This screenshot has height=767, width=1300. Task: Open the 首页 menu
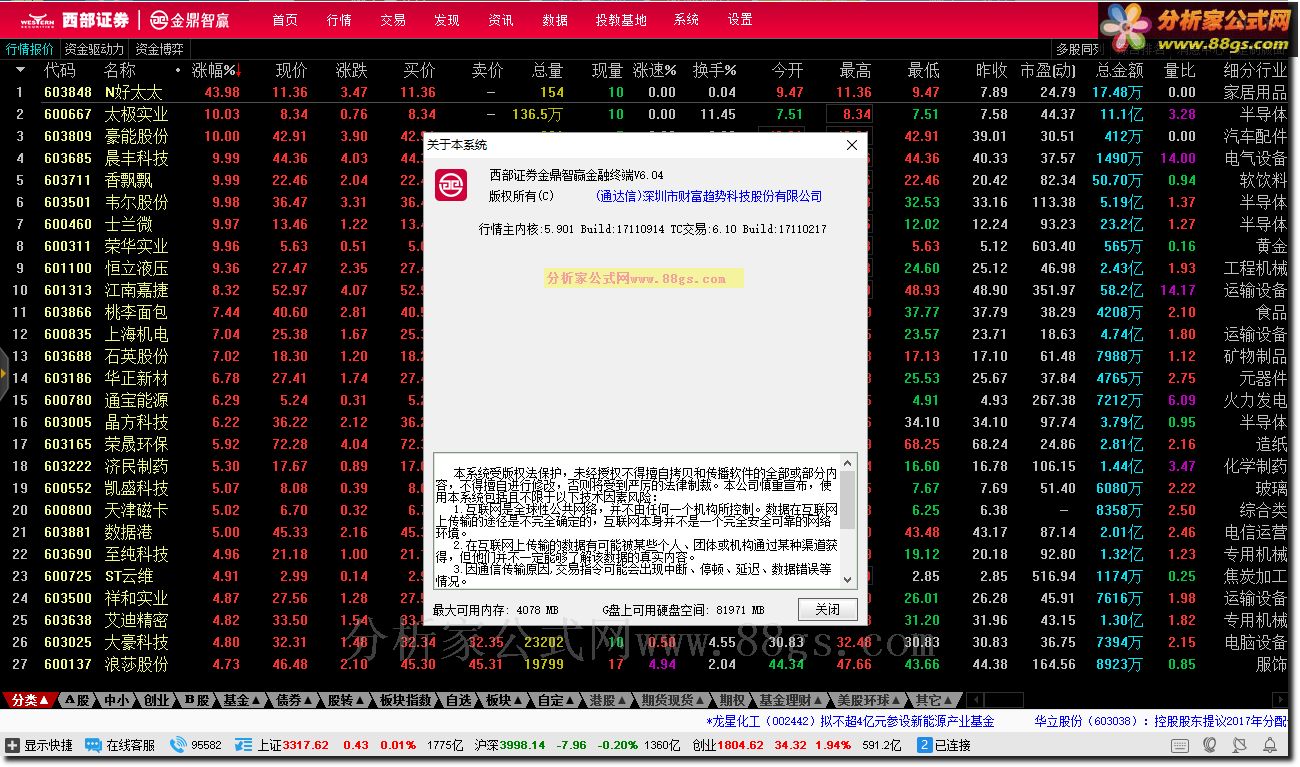(x=285, y=20)
